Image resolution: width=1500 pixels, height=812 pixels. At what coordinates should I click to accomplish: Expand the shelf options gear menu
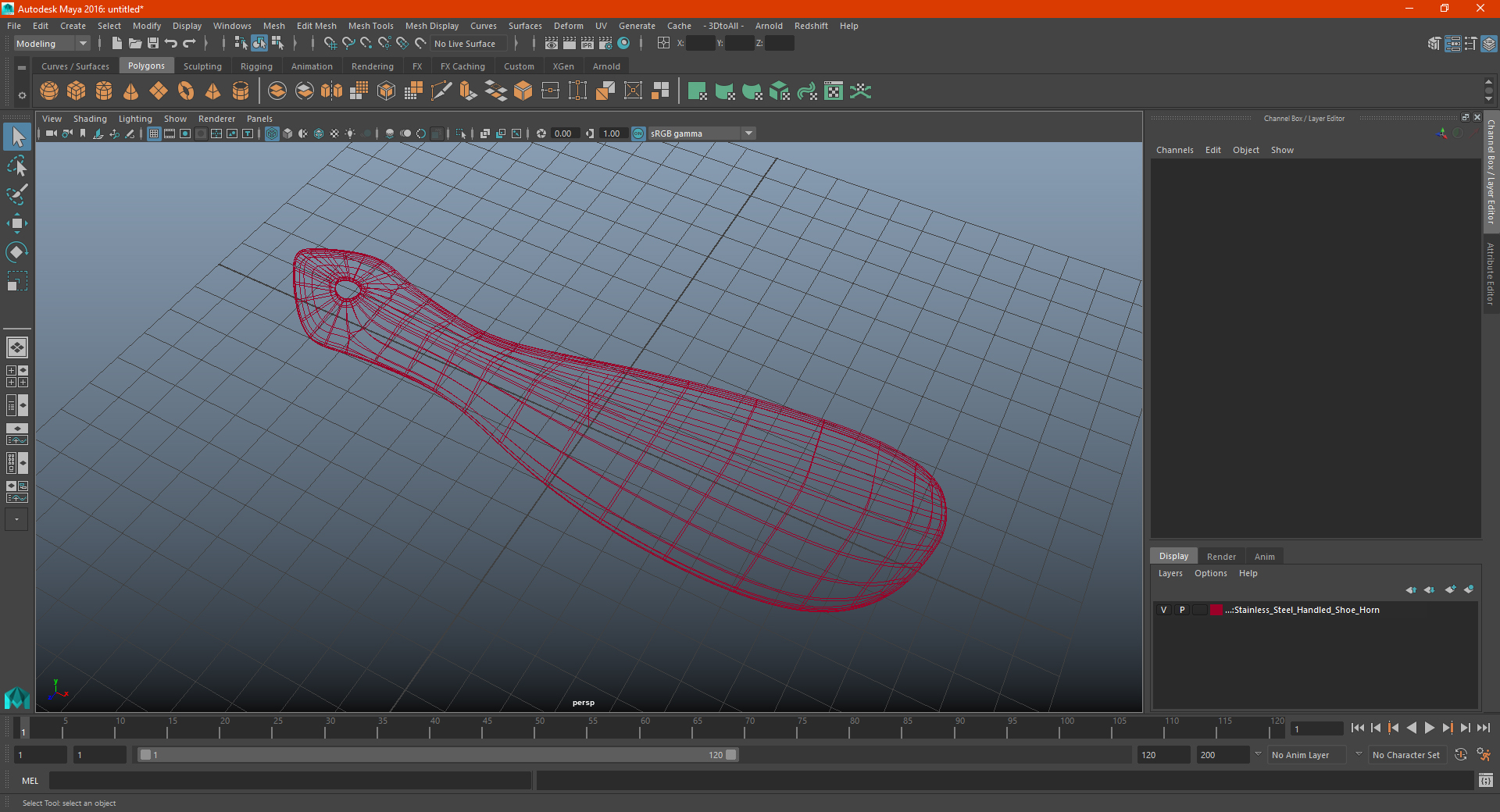[x=22, y=95]
